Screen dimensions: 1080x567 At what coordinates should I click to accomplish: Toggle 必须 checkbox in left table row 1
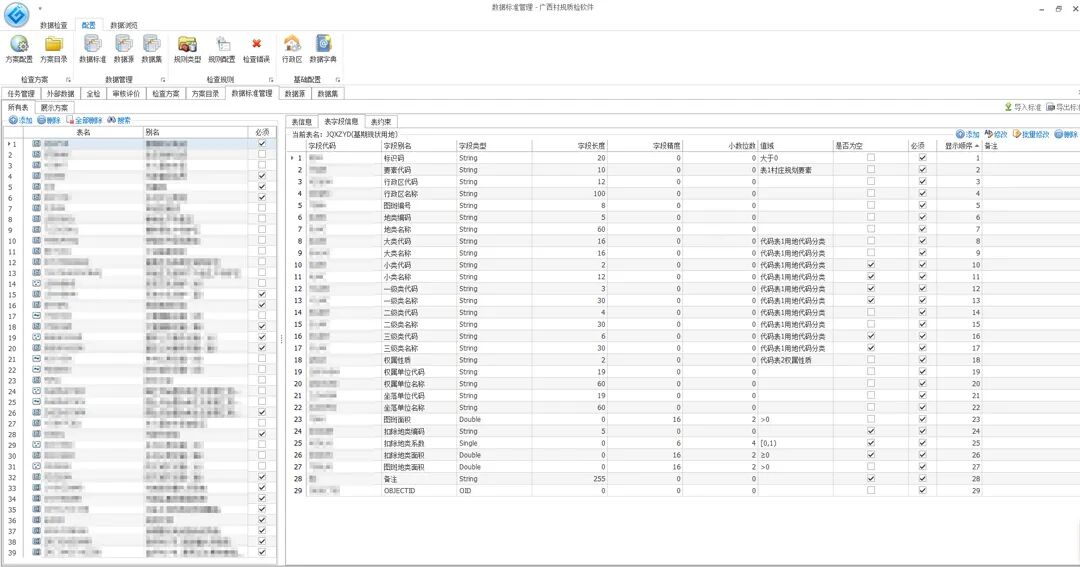(262, 144)
